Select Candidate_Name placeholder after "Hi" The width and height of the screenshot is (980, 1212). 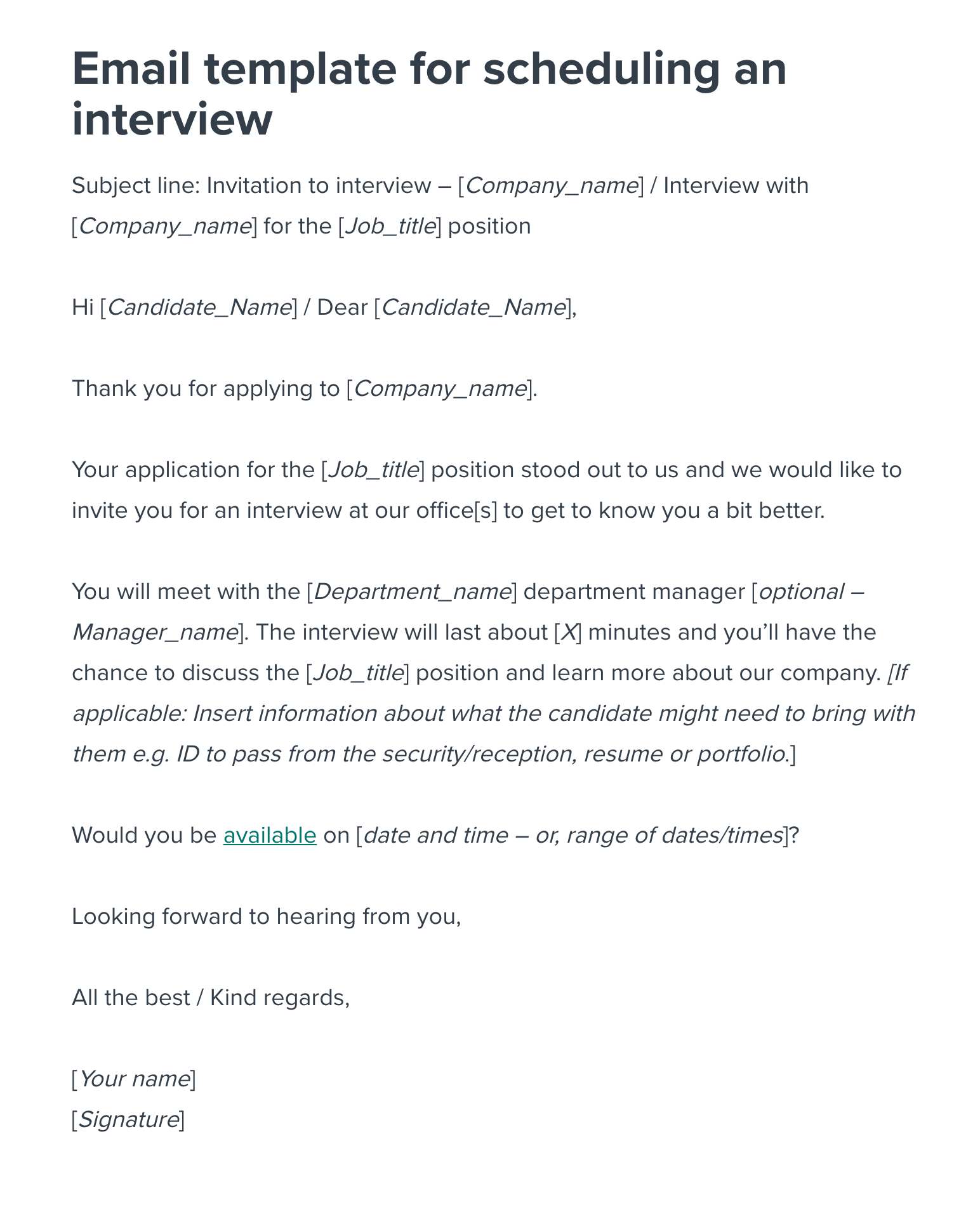[x=199, y=307]
